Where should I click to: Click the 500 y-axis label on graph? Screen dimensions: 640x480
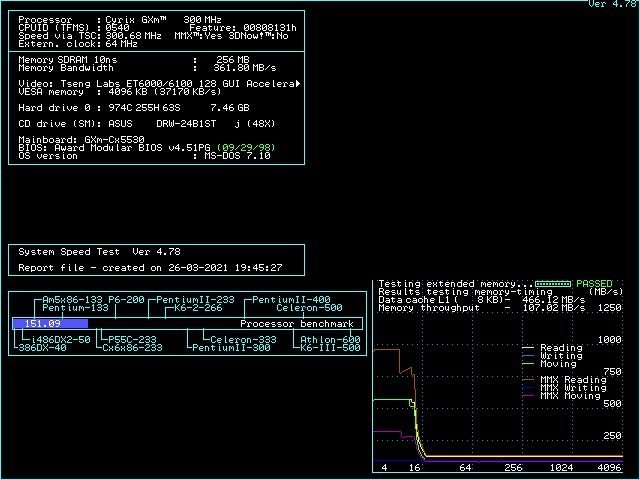click(612, 404)
